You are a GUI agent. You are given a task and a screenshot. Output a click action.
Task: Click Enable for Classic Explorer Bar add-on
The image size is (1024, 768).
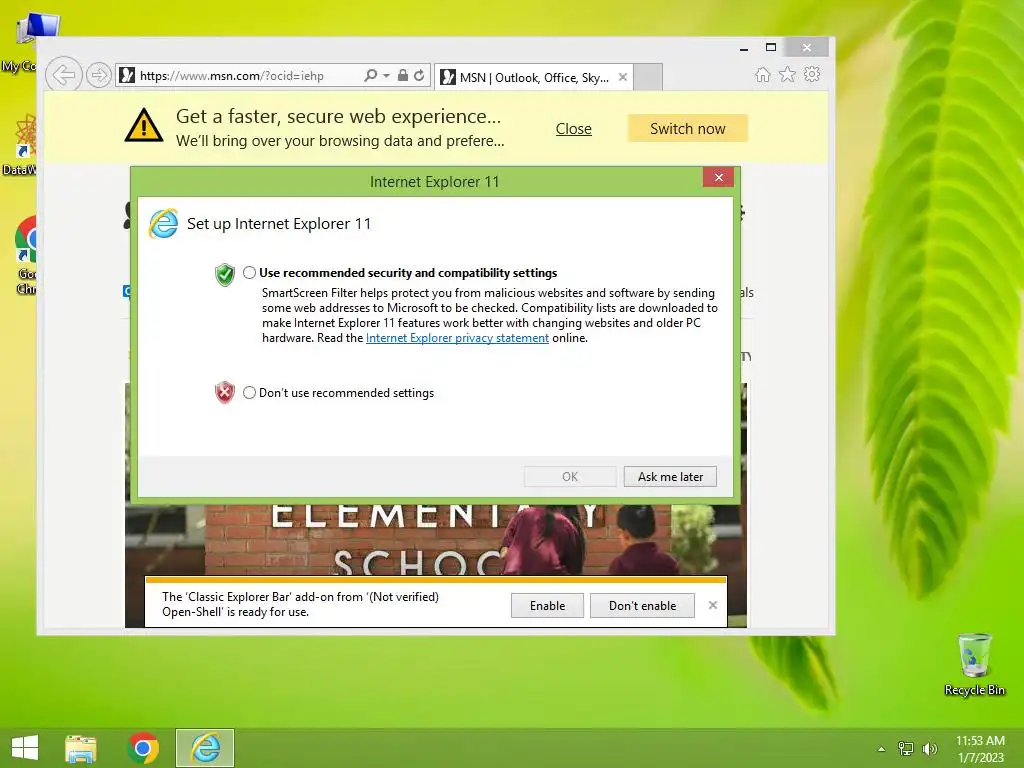(547, 605)
